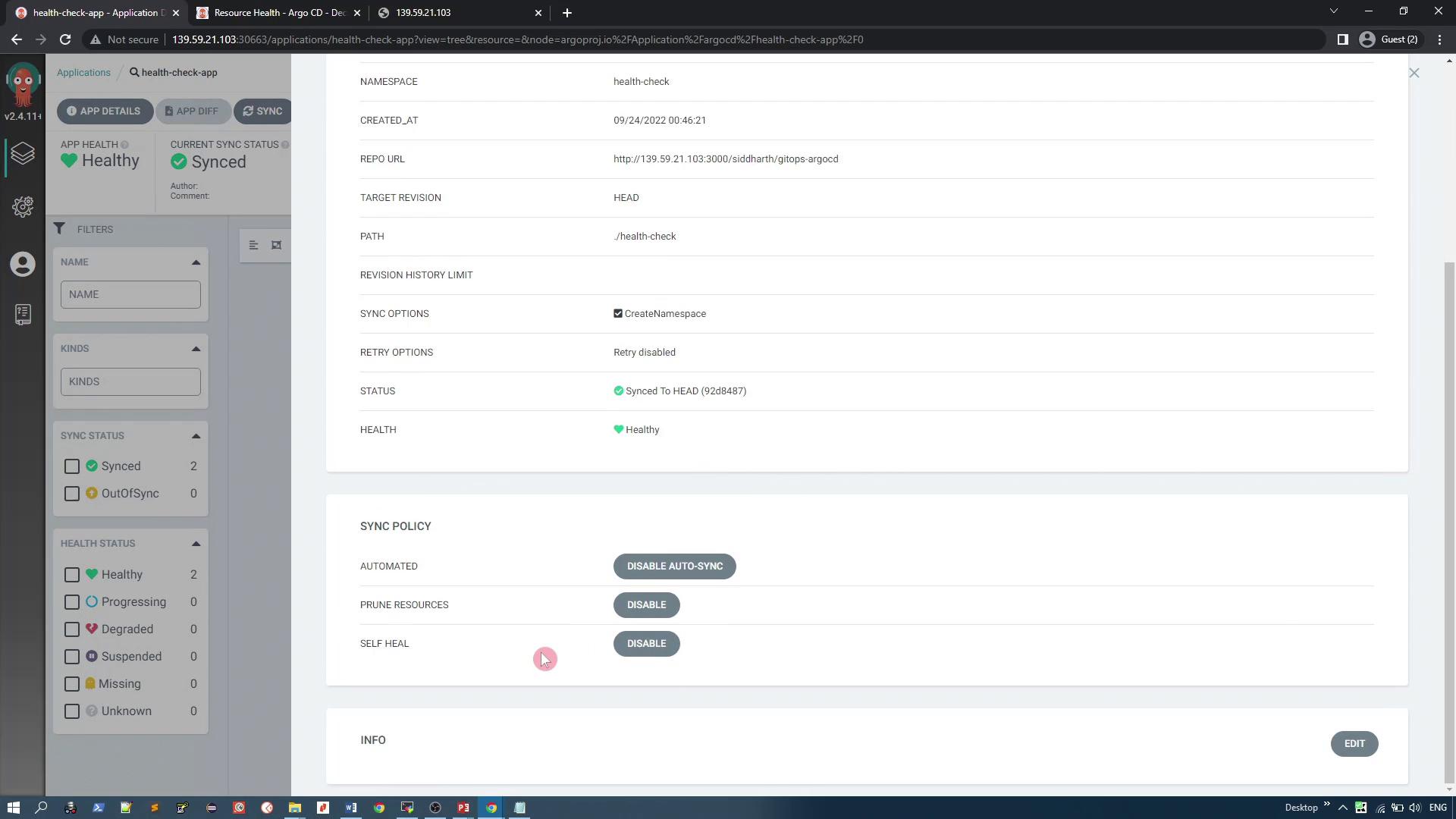Image resolution: width=1456 pixels, height=819 pixels.
Task: Check the Degraded health filter
Action: [x=72, y=629]
